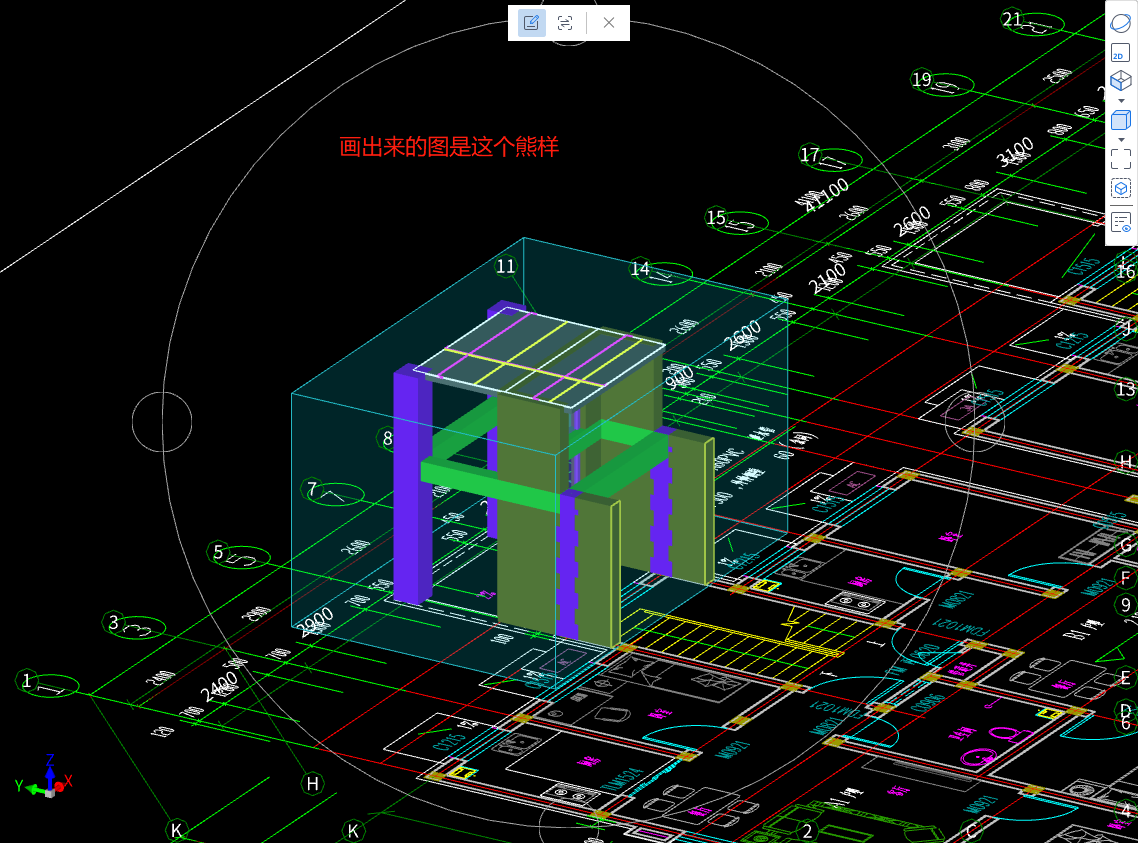Click grid axis bubble 14
This screenshot has height=843, width=1138.
639,269
